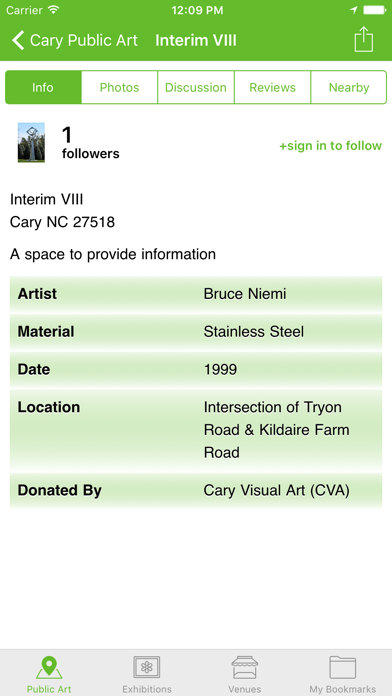
Task: Tap the Location row with Tryon Road
Action: [196, 430]
